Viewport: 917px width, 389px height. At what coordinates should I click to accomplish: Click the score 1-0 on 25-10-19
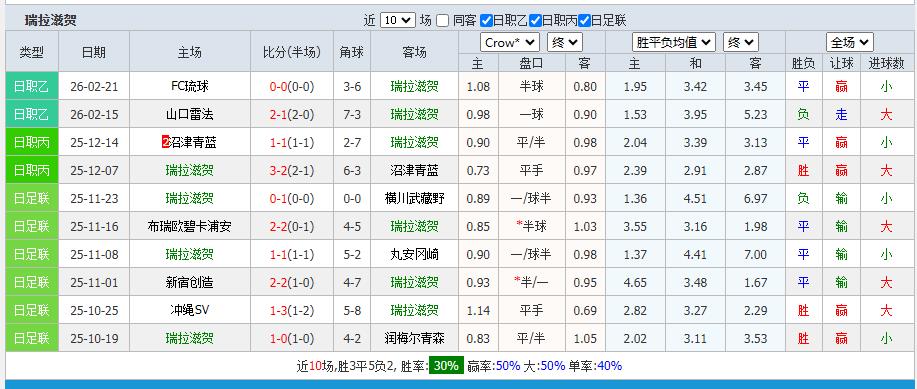[x=278, y=338]
